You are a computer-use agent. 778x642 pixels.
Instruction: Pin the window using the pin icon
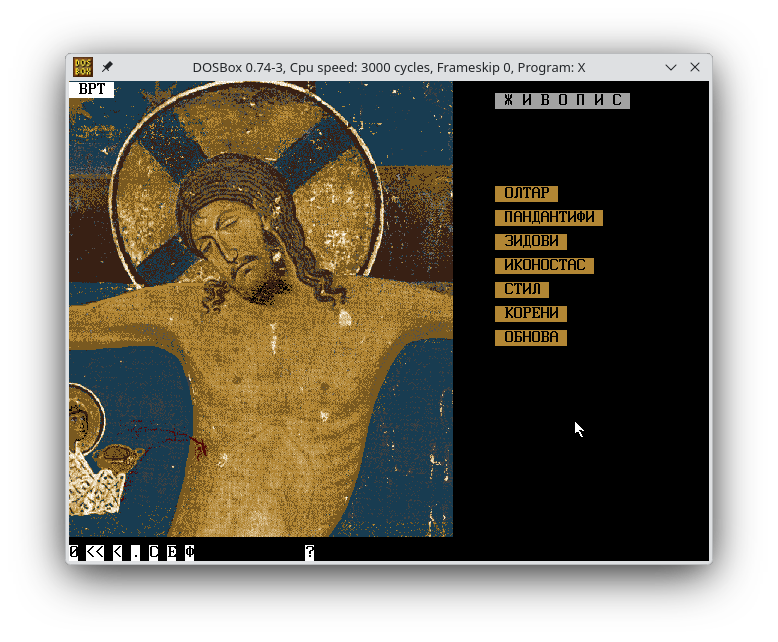107,66
